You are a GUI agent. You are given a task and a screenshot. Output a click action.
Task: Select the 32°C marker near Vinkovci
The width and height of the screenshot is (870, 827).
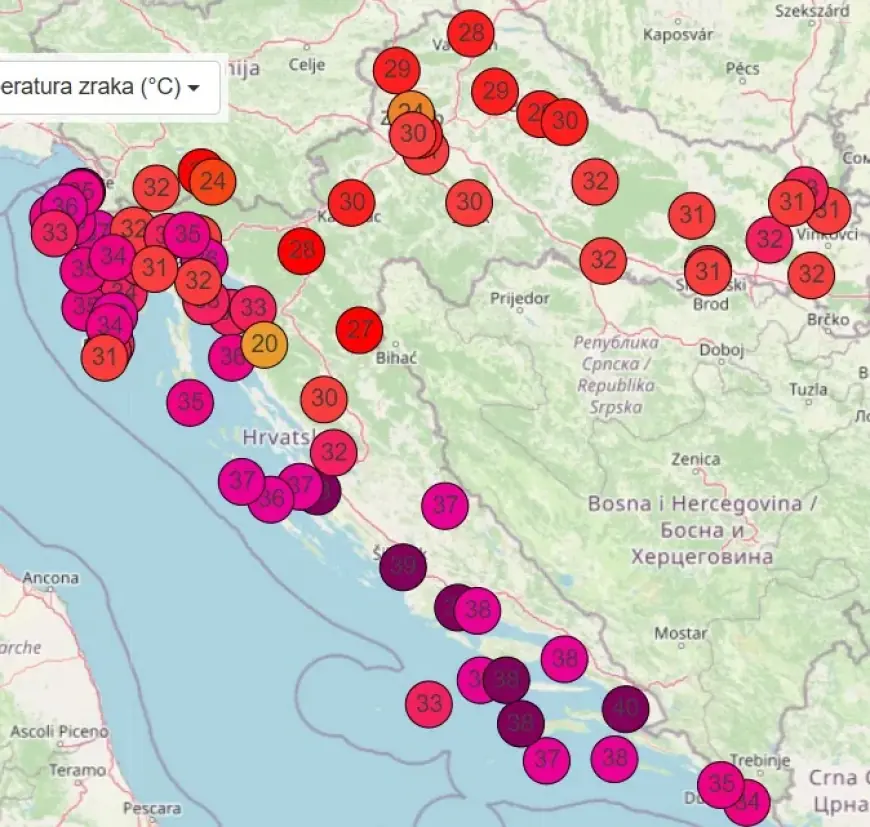pyautogui.click(x=769, y=239)
